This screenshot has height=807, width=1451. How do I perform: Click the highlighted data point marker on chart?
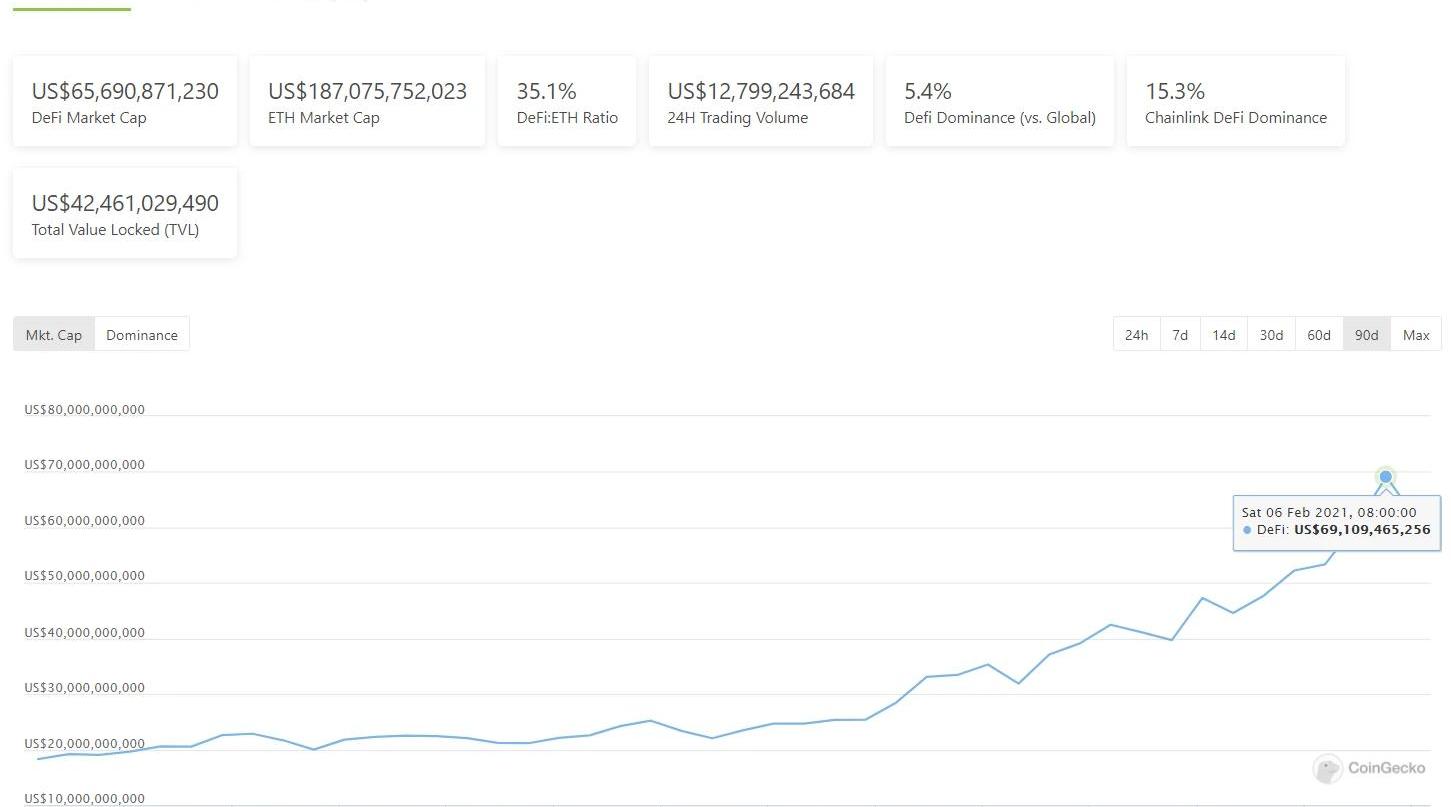pyautogui.click(x=1386, y=477)
